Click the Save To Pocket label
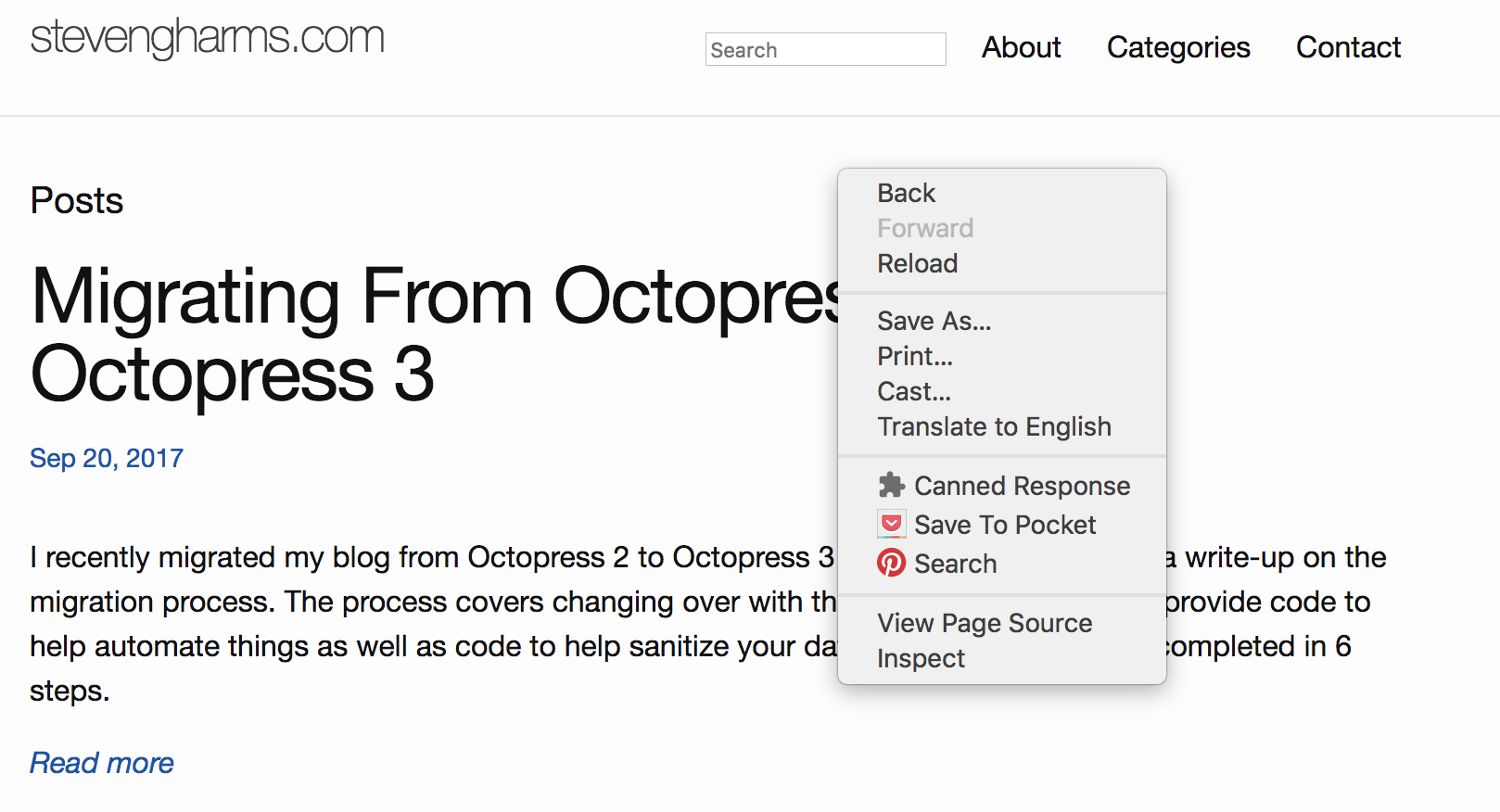The height and width of the screenshot is (812, 1500). [1005, 525]
